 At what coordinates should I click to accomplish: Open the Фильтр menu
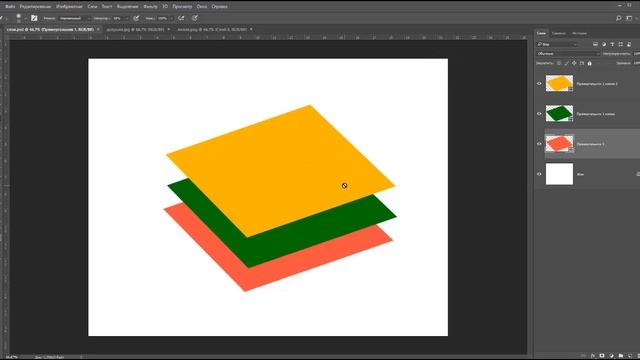coord(150,7)
